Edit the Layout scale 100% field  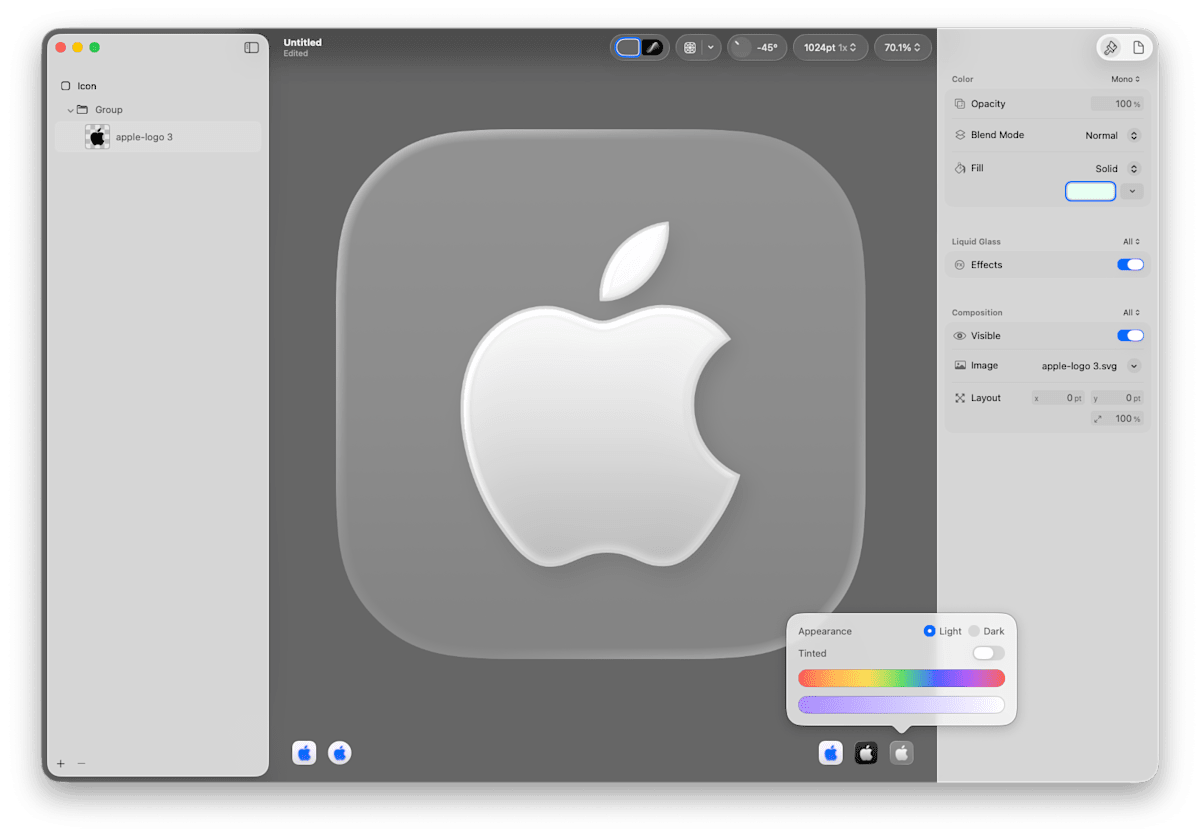(x=1117, y=419)
